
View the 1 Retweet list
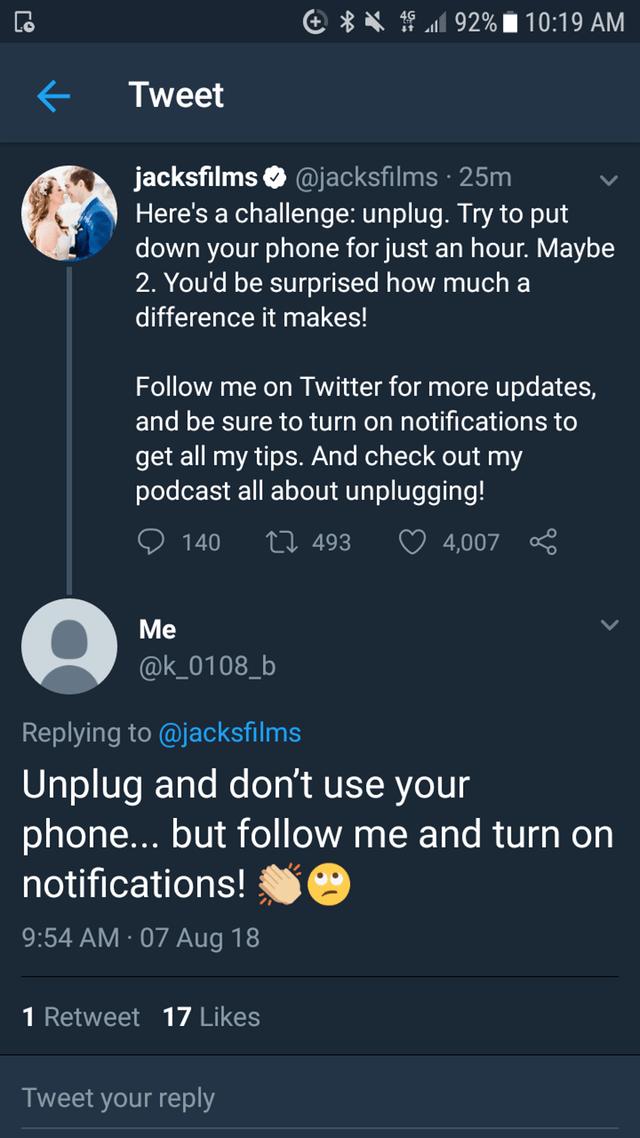coord(81,1017)
